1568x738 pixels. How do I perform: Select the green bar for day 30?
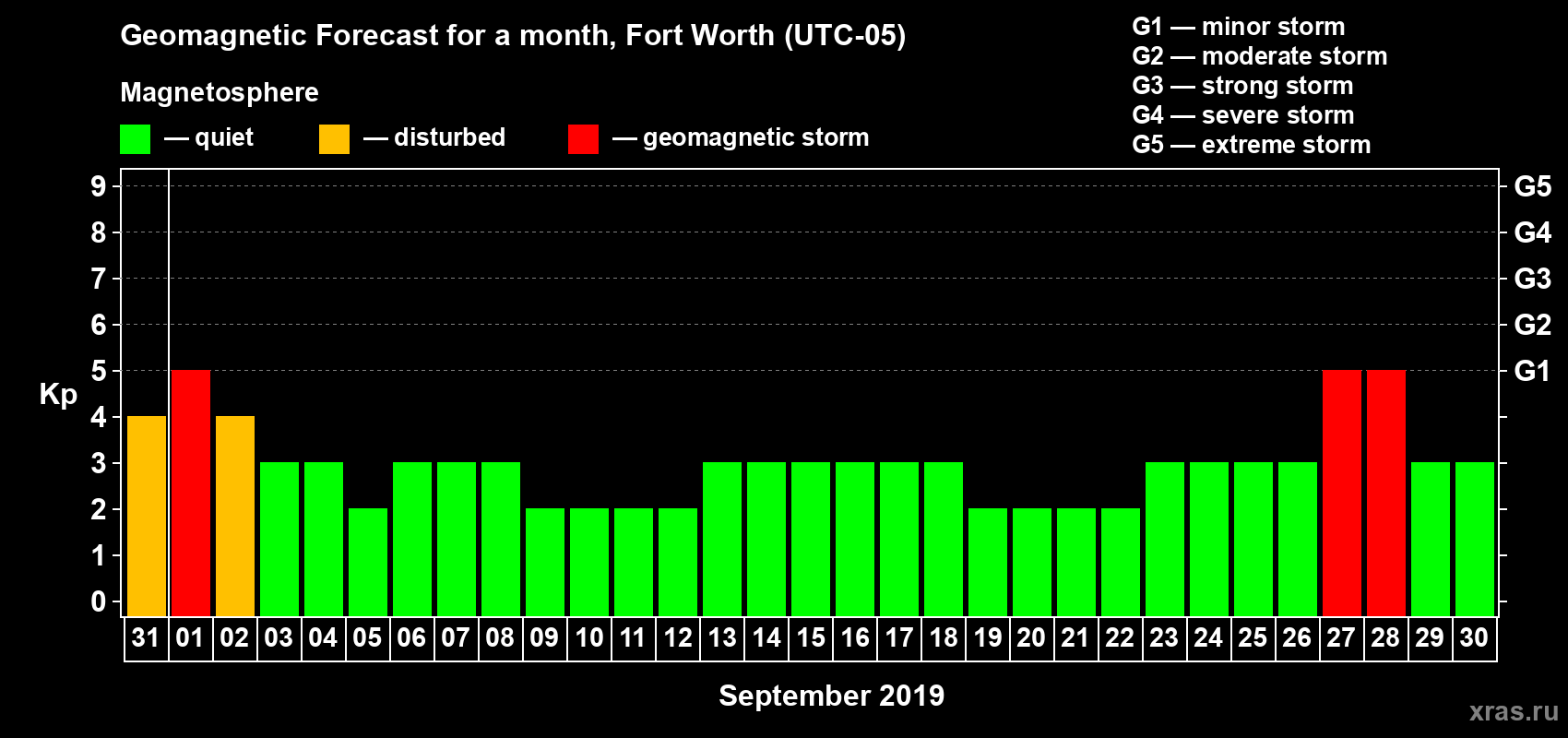click(1475, 539)
